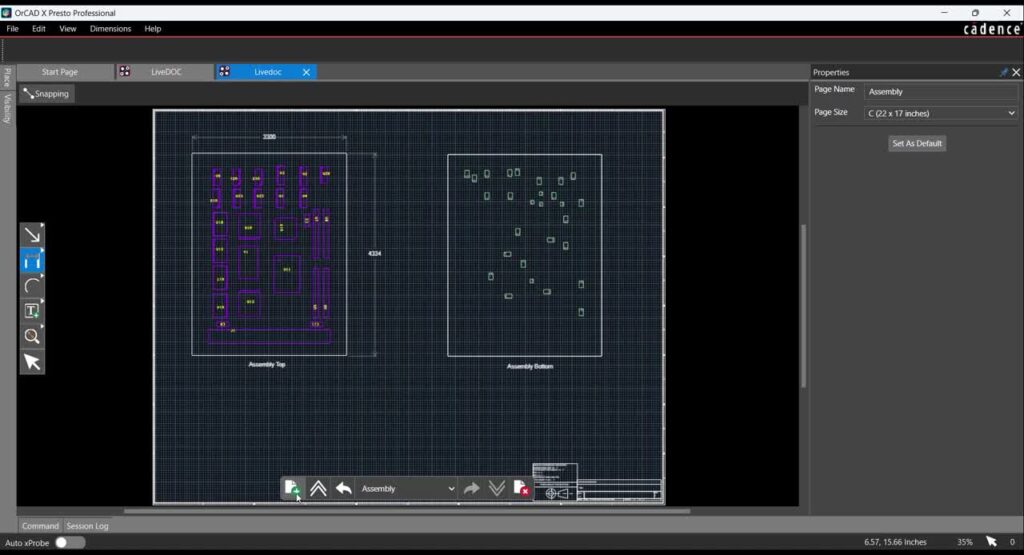1024x555 pixels.
Task: Click the cursor coordinates readout in inches
Action: 895,542
